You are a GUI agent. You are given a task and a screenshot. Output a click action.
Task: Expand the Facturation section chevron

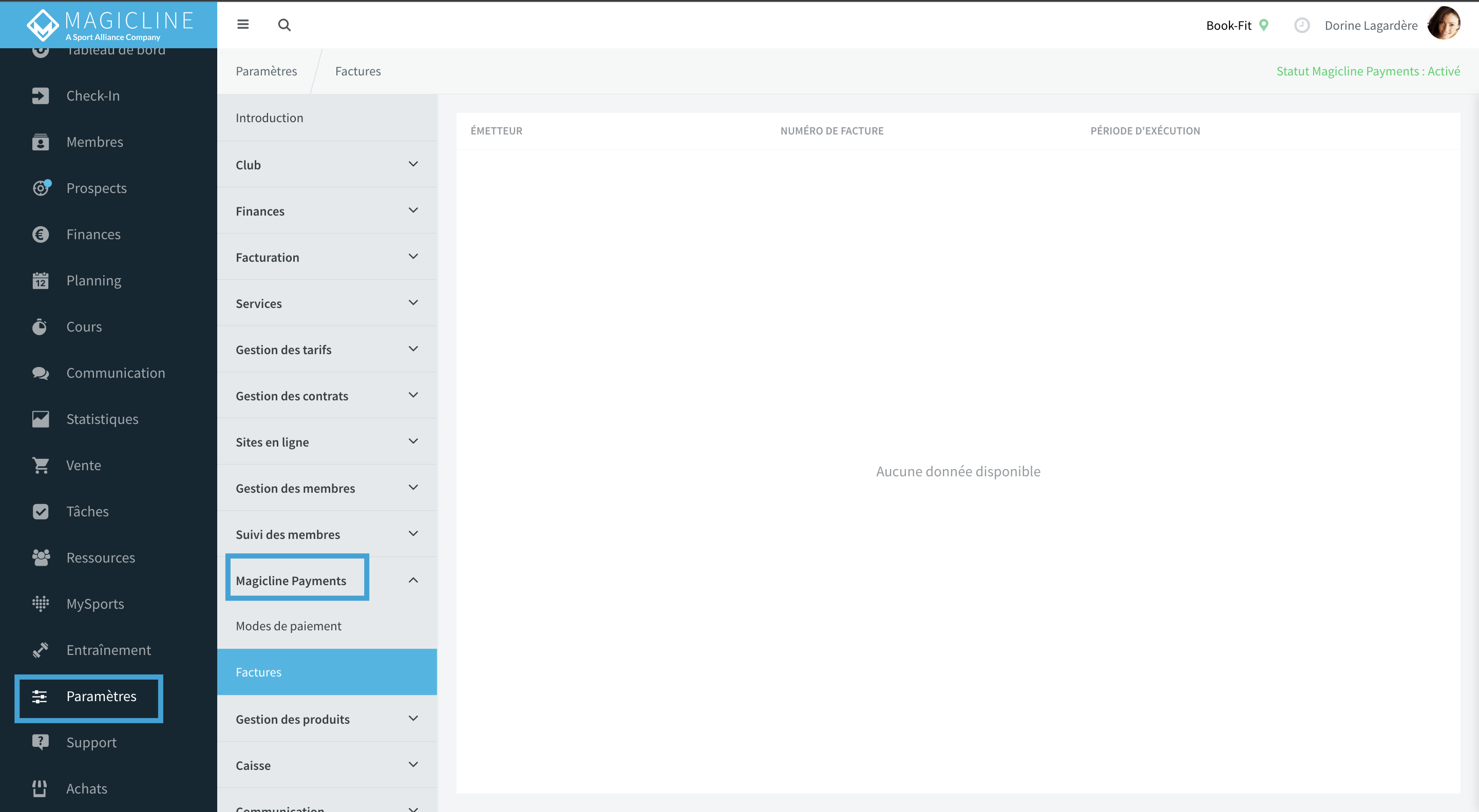[413, 257]
